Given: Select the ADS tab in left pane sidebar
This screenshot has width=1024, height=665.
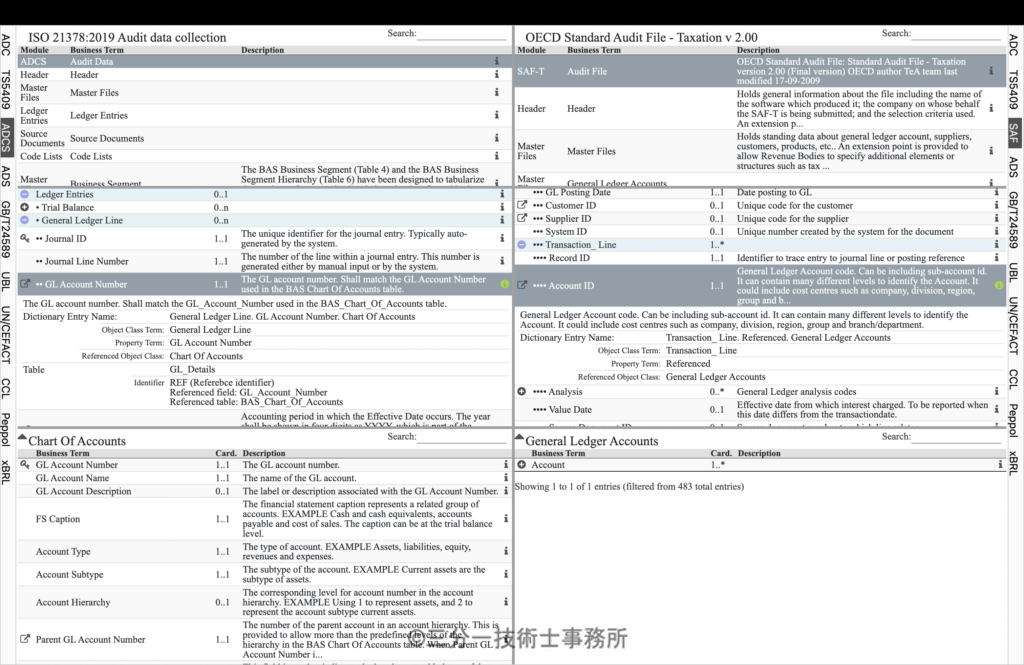Looking at the screenshot, I should point(6,176).
